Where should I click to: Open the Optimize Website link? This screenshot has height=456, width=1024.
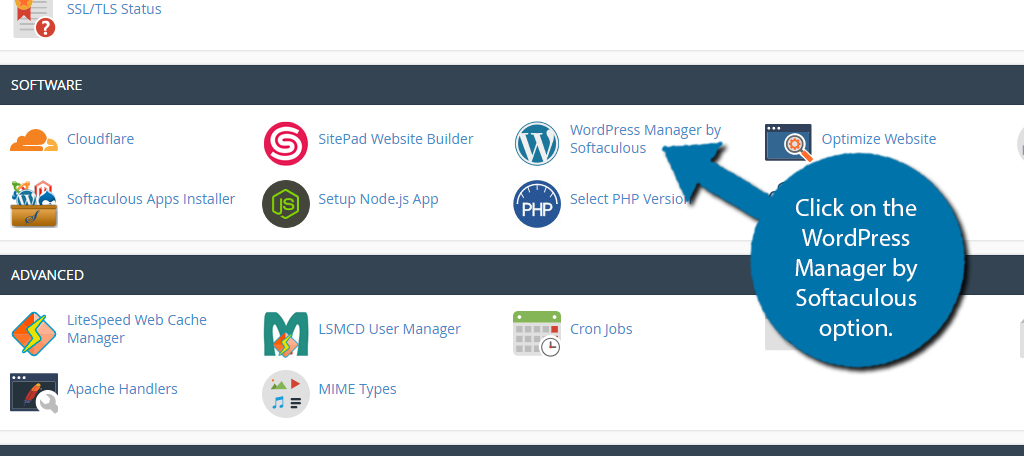point(878,139)
